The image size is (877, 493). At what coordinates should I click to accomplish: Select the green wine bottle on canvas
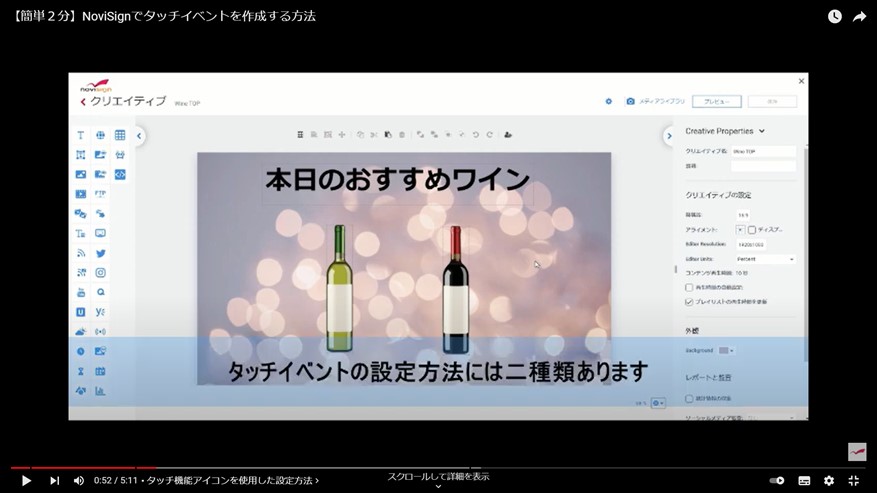coord(339,288)
